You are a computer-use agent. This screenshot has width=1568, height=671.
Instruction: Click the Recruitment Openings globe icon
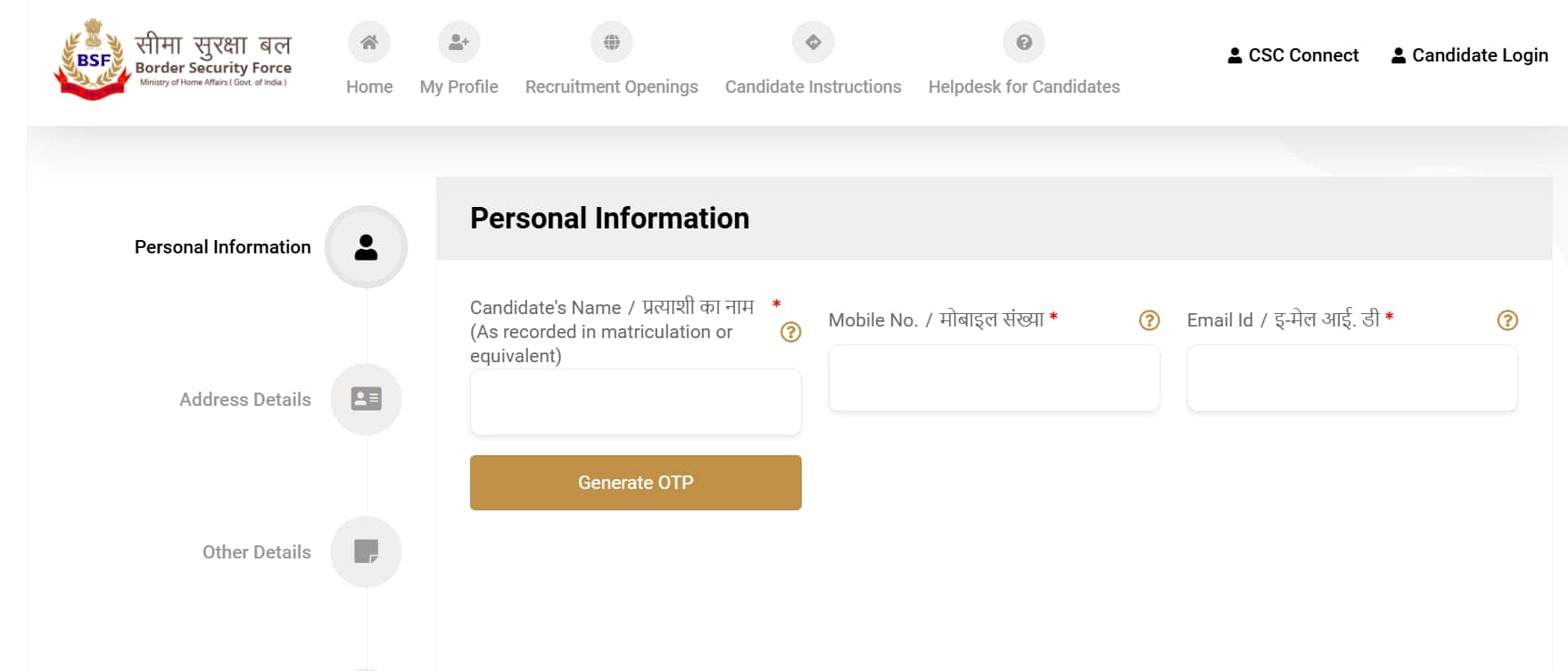(x=612, y=42)
